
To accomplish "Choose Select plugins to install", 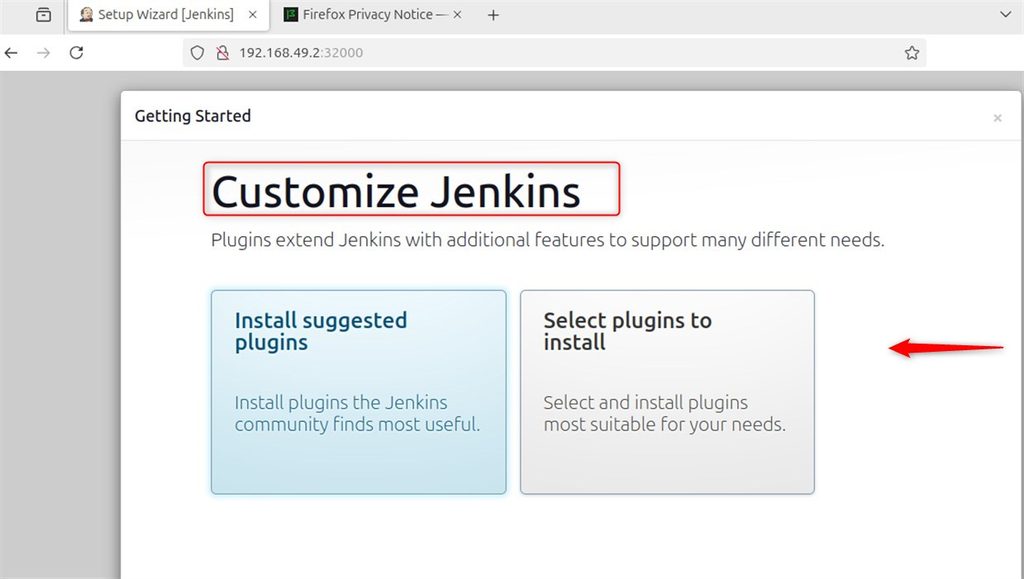I will [667, 392].
